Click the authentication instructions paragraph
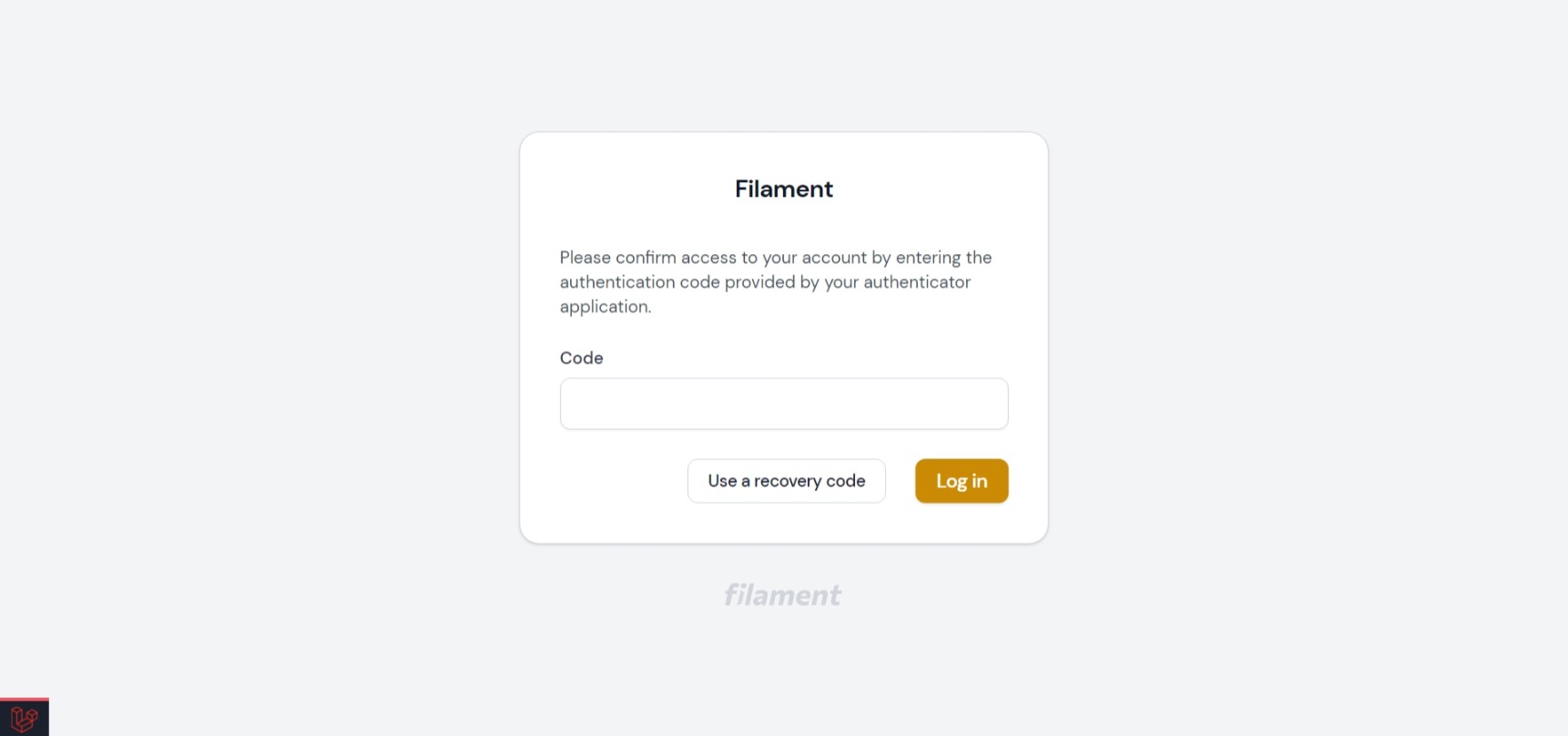This screenshot has width=1568, height=736. coord(775,281)
